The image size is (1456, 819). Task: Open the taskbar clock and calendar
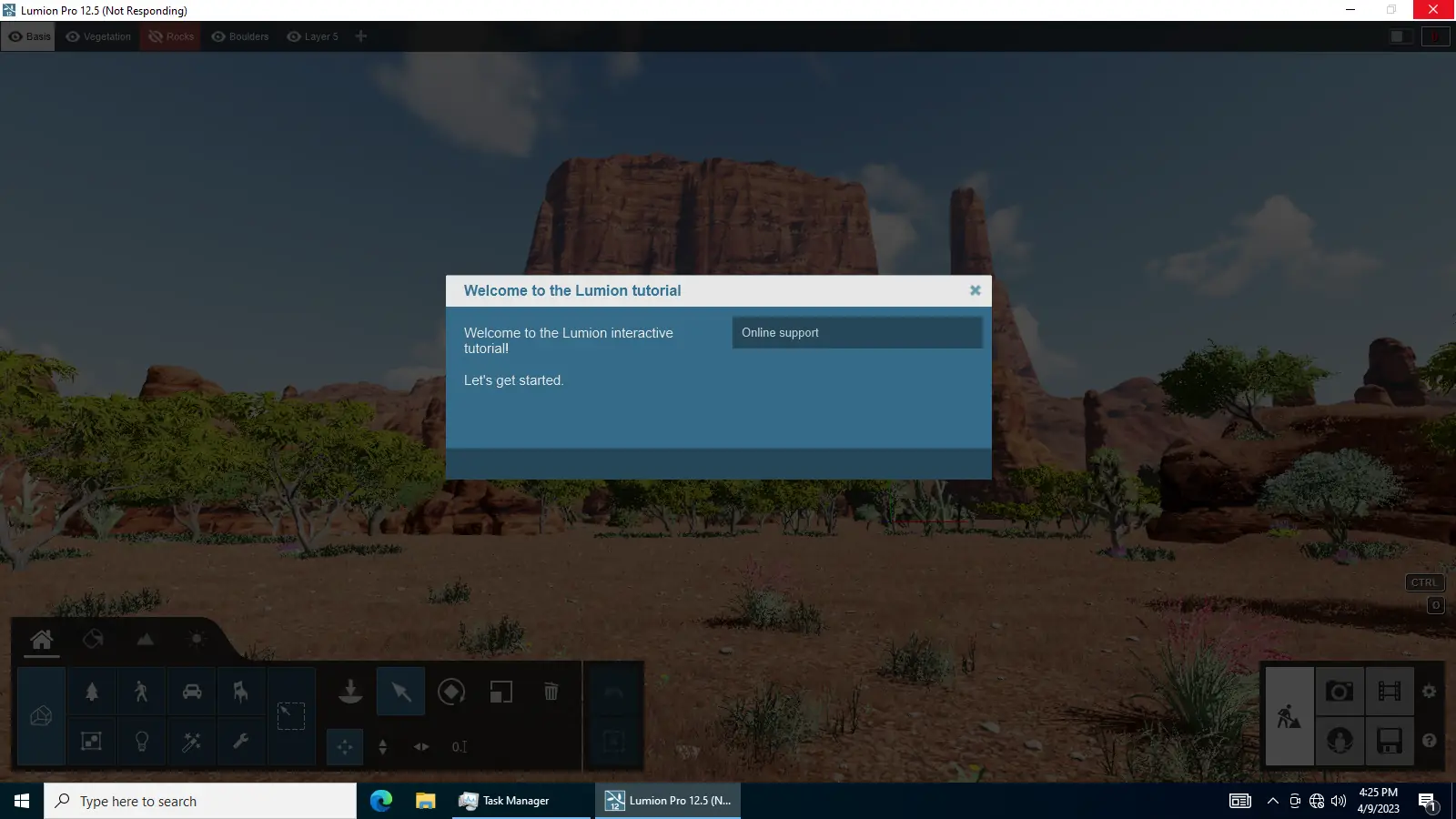pos(1378,801)
